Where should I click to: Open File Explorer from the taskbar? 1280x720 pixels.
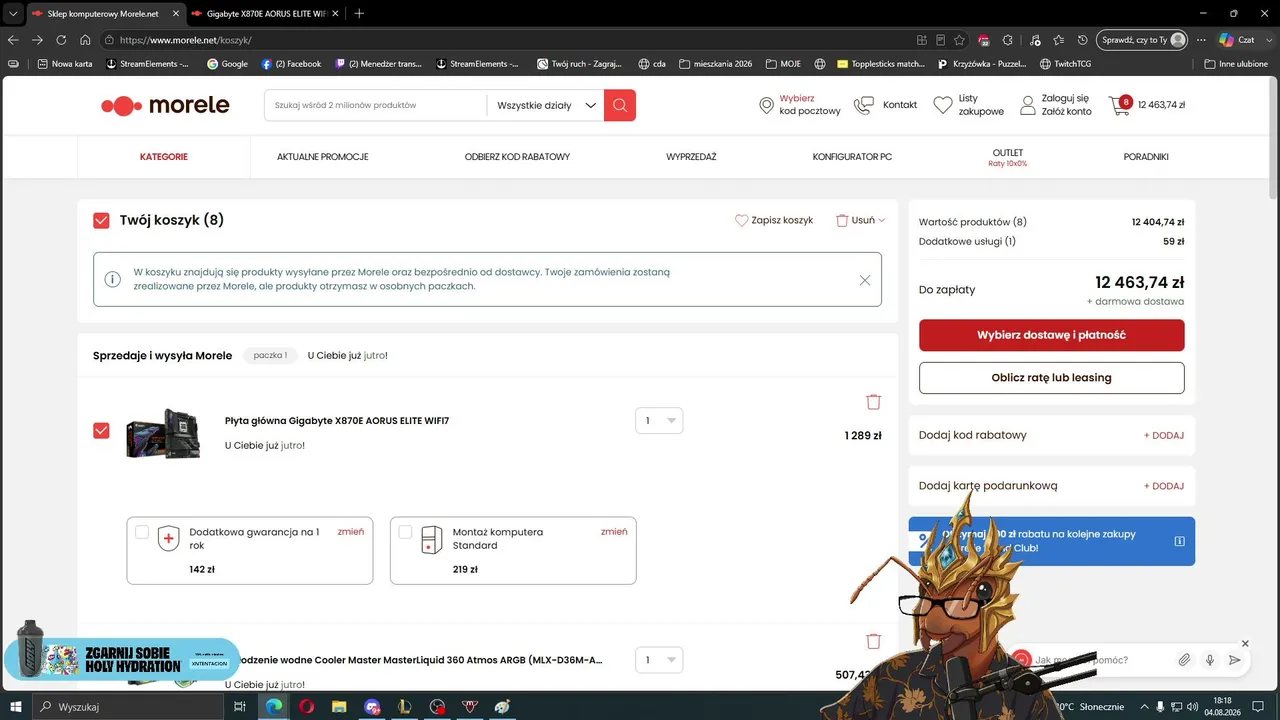[x=338, y=707]
